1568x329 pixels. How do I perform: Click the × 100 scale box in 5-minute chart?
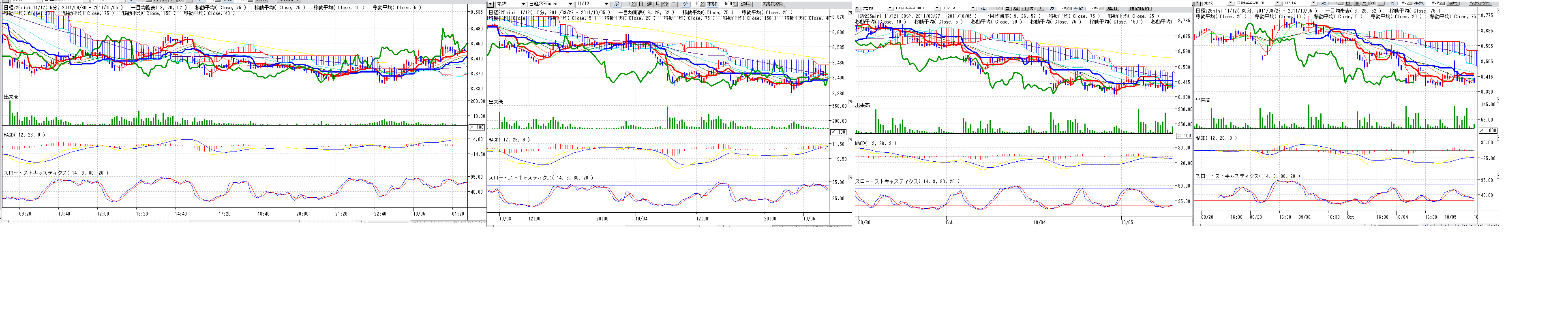tap(477, 127)
